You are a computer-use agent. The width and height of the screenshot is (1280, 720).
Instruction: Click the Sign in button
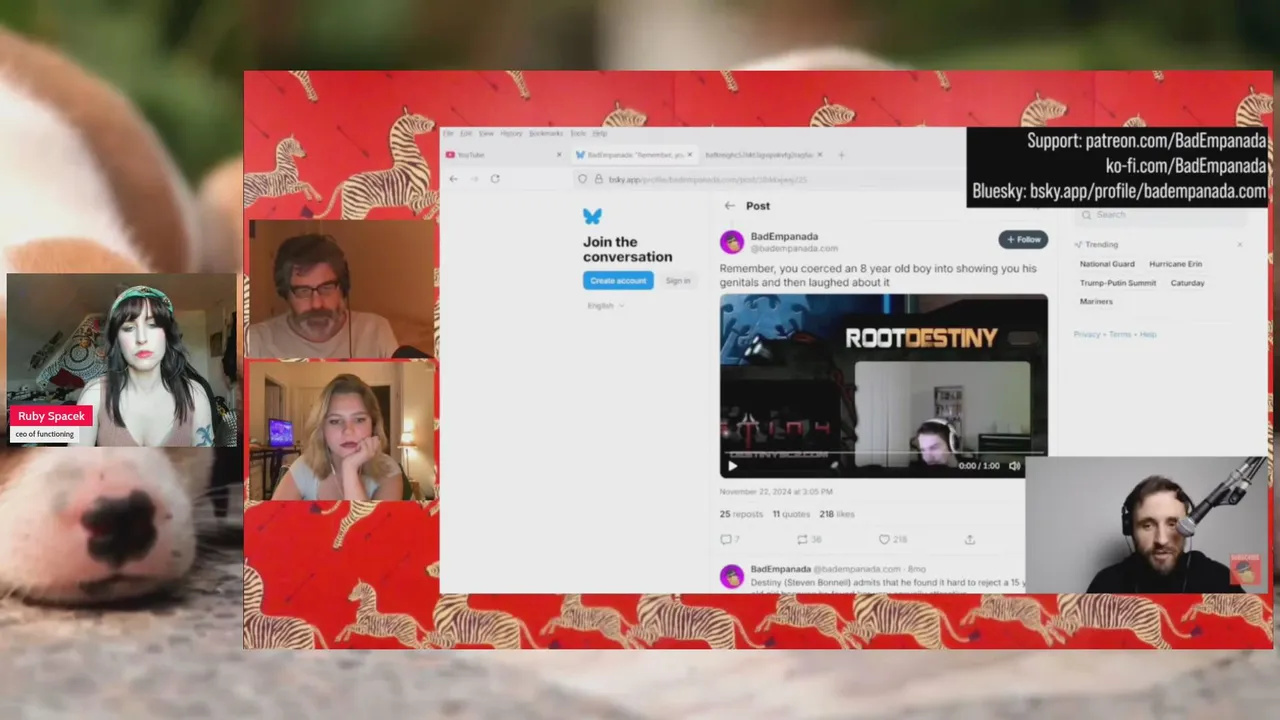pos(678,281)
